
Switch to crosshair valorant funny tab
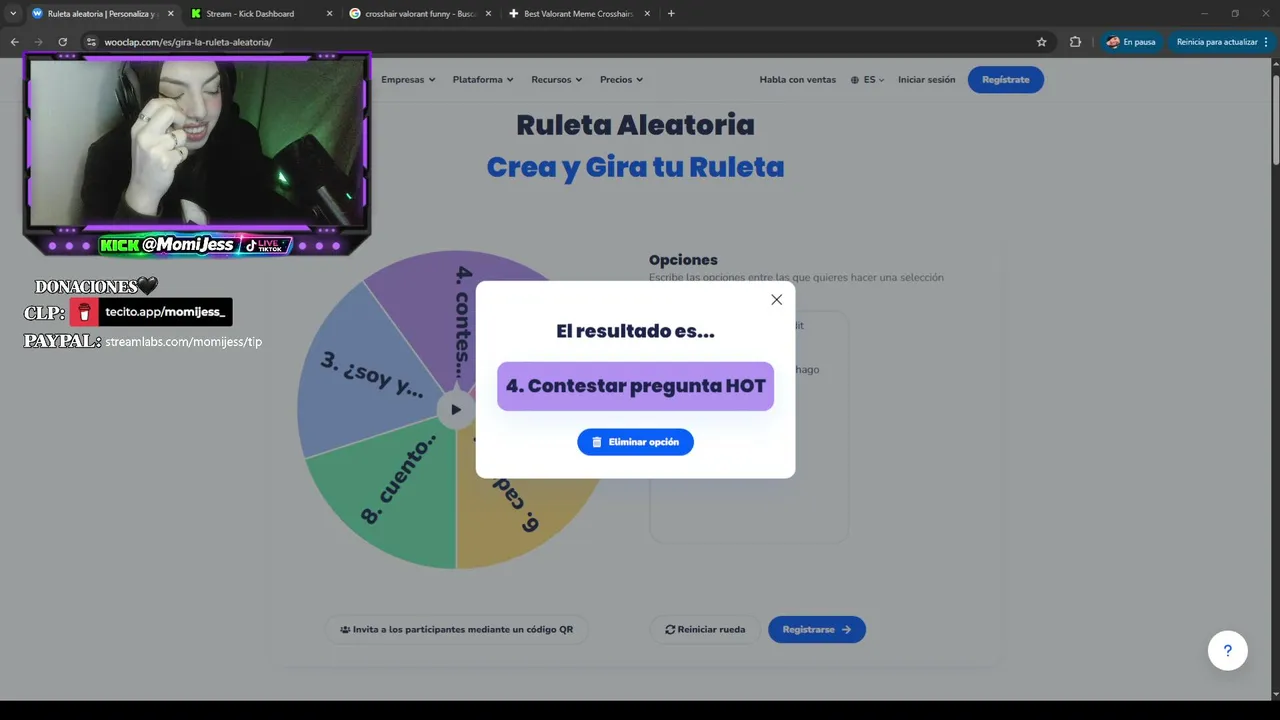click(x=420, y=14)
